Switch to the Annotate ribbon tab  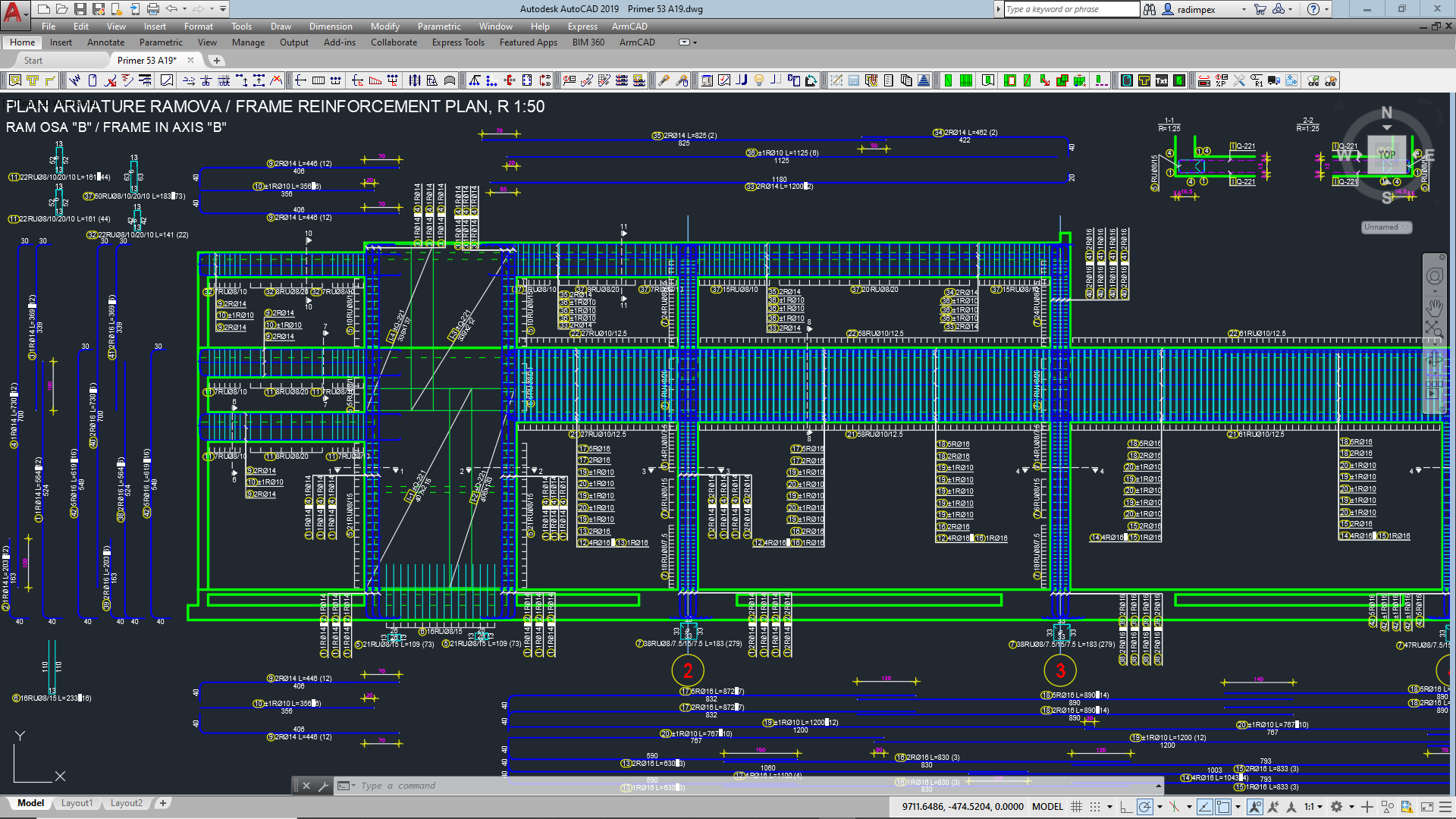(x=105, y=42)
